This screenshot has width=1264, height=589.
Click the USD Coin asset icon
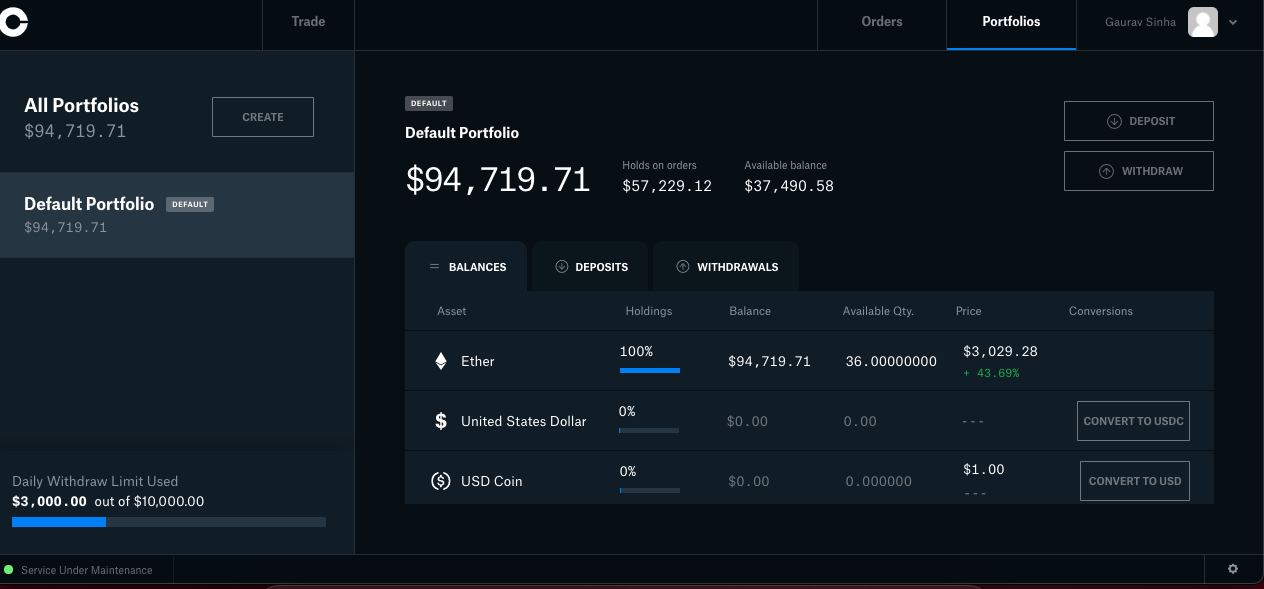[x=440, y=481]
